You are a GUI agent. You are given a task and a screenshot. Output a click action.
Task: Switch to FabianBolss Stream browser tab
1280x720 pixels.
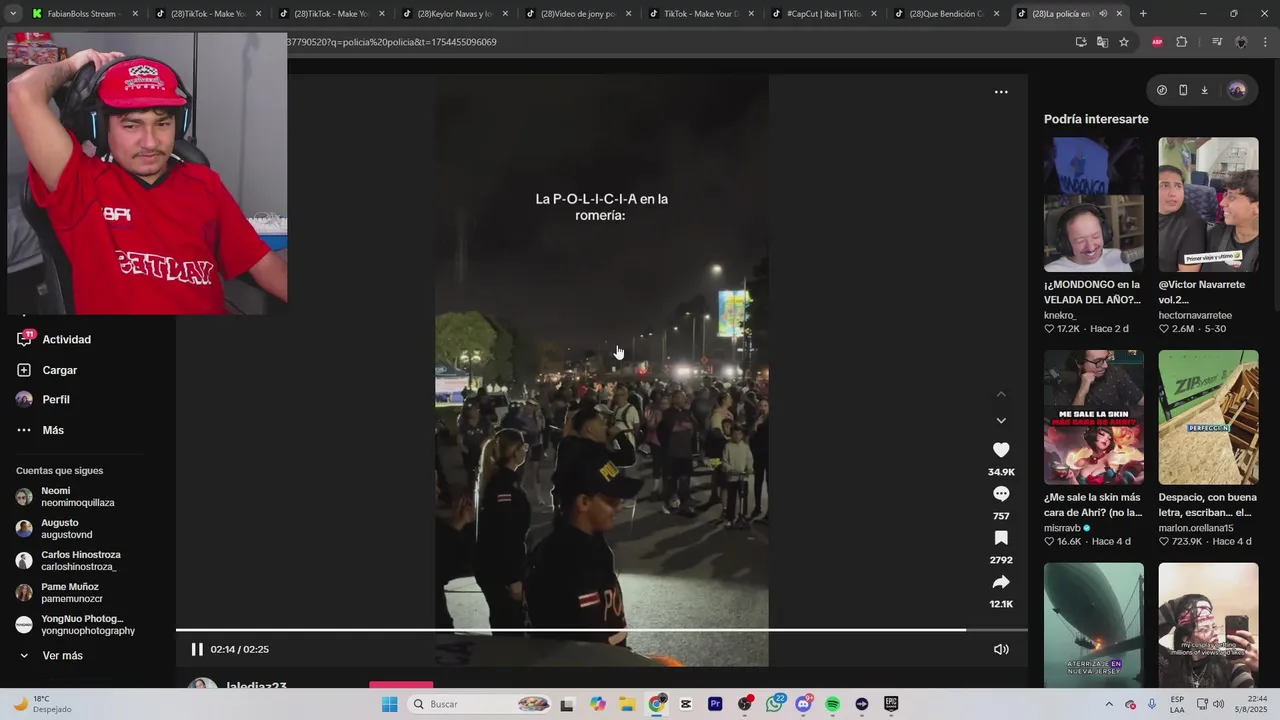(x=83, y=14)
